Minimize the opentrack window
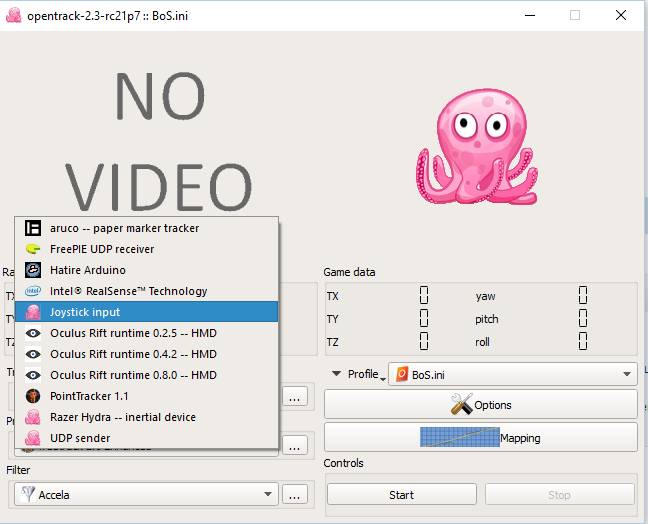 [530, 15]
